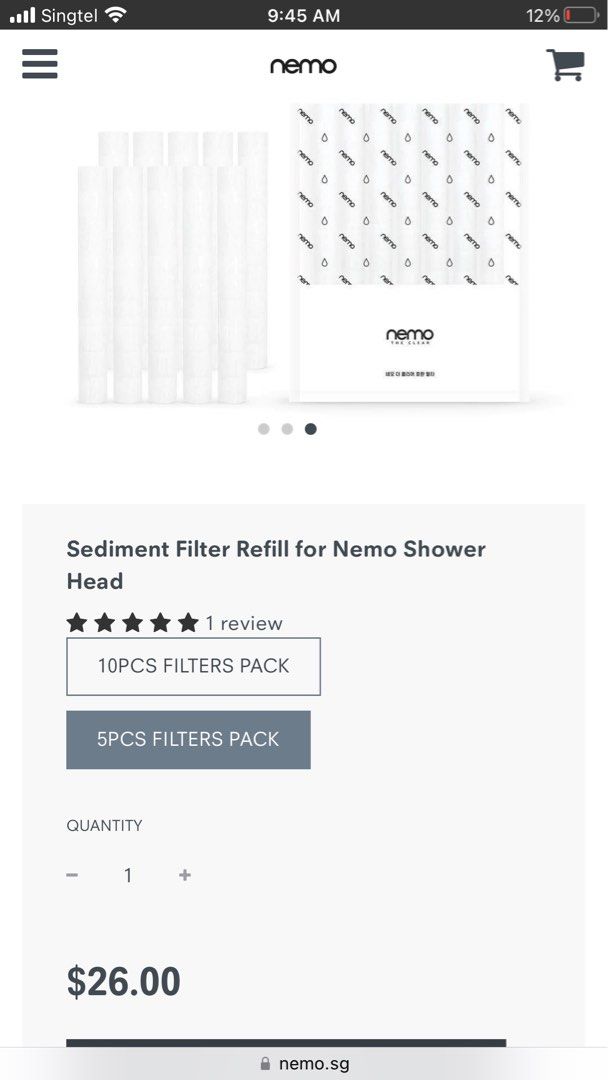The width and height of the screenshot is (608, 1080).
Task: Select the second image carousel dot
Action: coord(287,428)
